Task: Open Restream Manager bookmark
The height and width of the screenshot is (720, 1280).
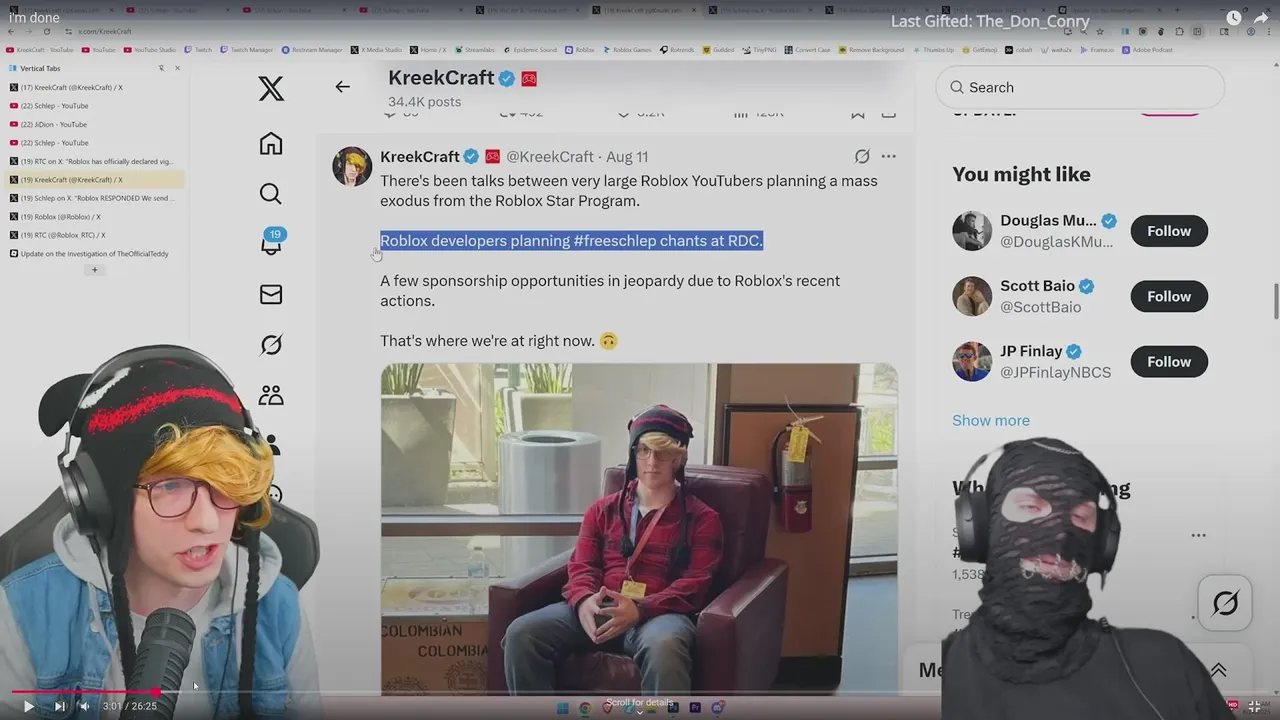Action: pyautogui.click(x=311, y=49)
